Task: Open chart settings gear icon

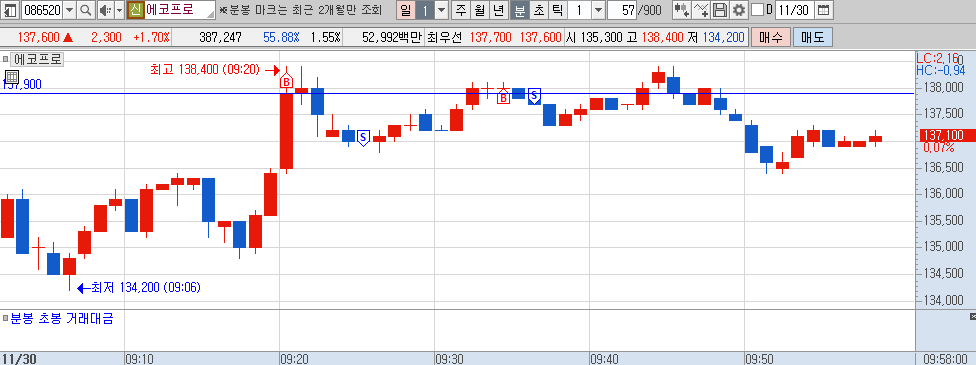Action: [738, 10]
